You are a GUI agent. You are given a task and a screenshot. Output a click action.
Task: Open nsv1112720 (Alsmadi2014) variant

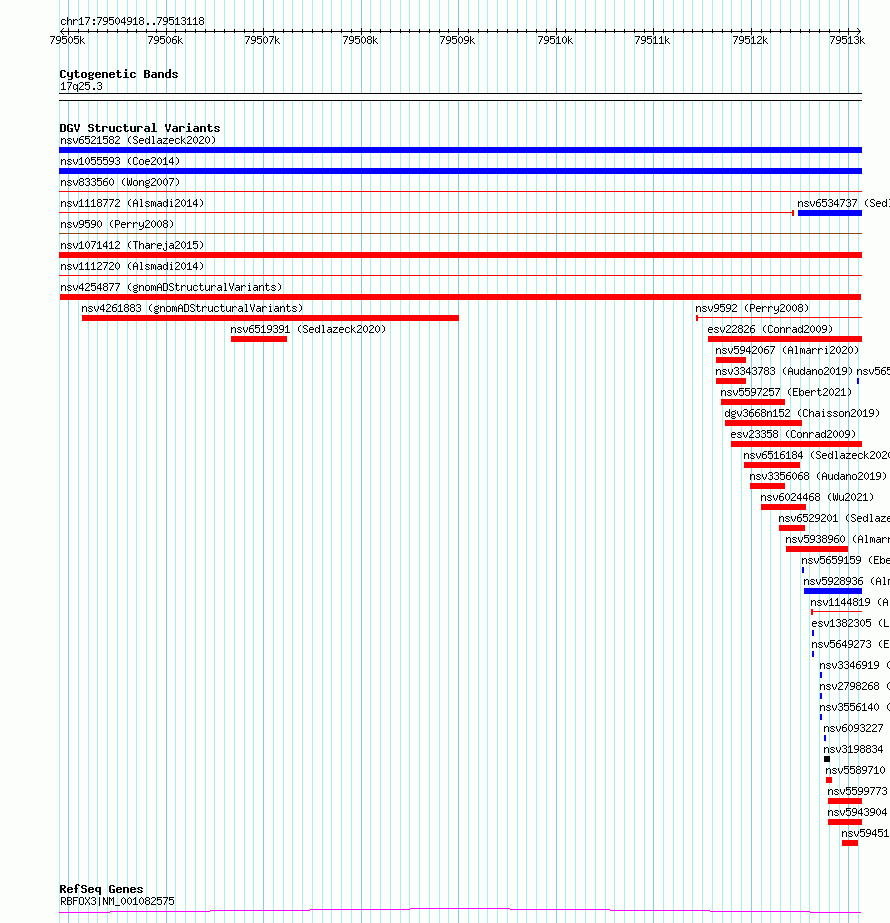coord(132,267)
